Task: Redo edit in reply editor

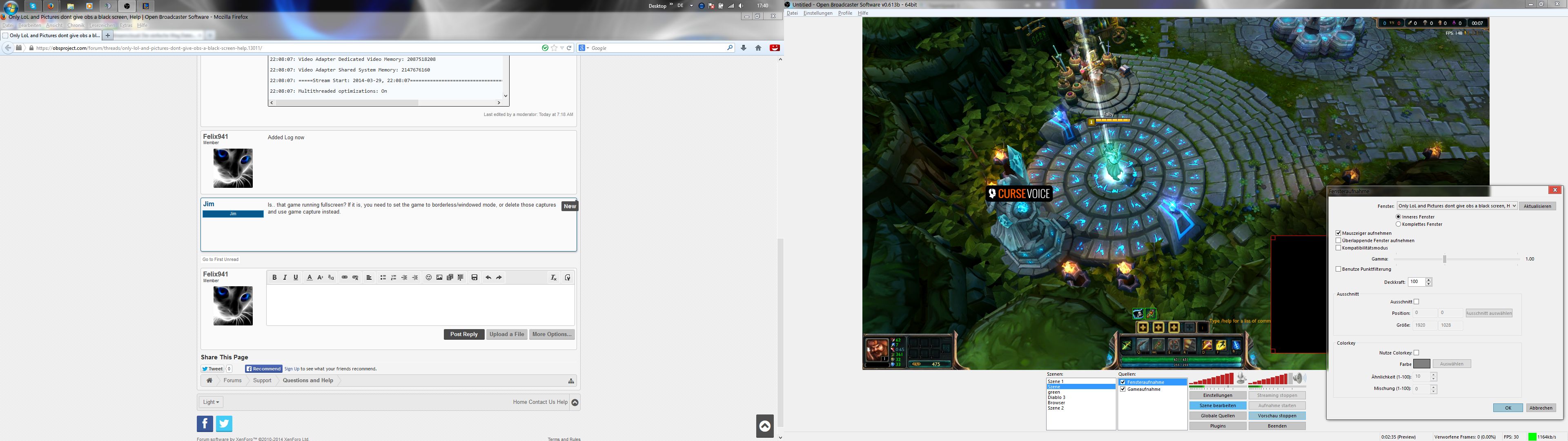Action: [x=499, y=278]
